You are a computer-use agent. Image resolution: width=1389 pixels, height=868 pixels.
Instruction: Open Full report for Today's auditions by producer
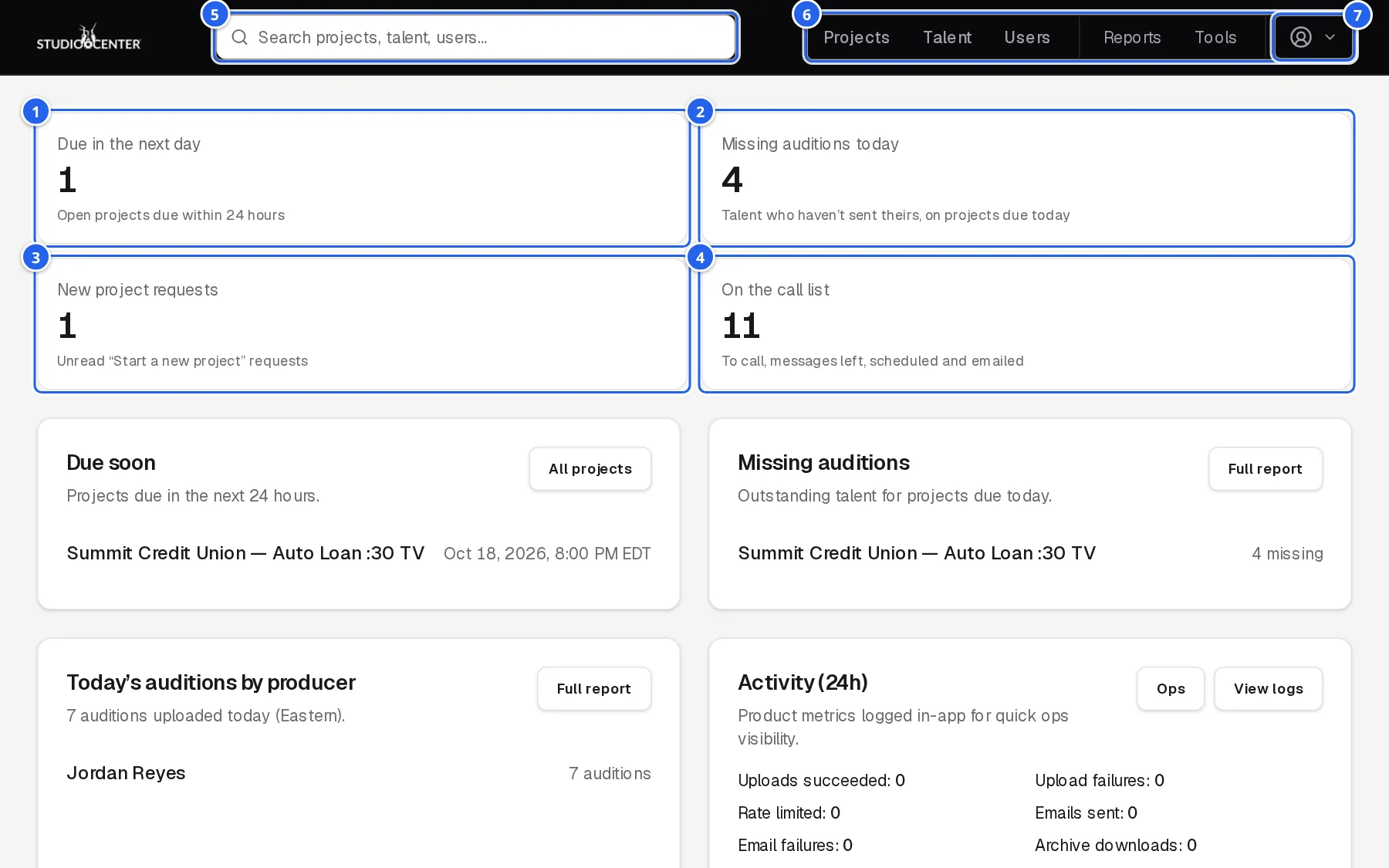594,688
